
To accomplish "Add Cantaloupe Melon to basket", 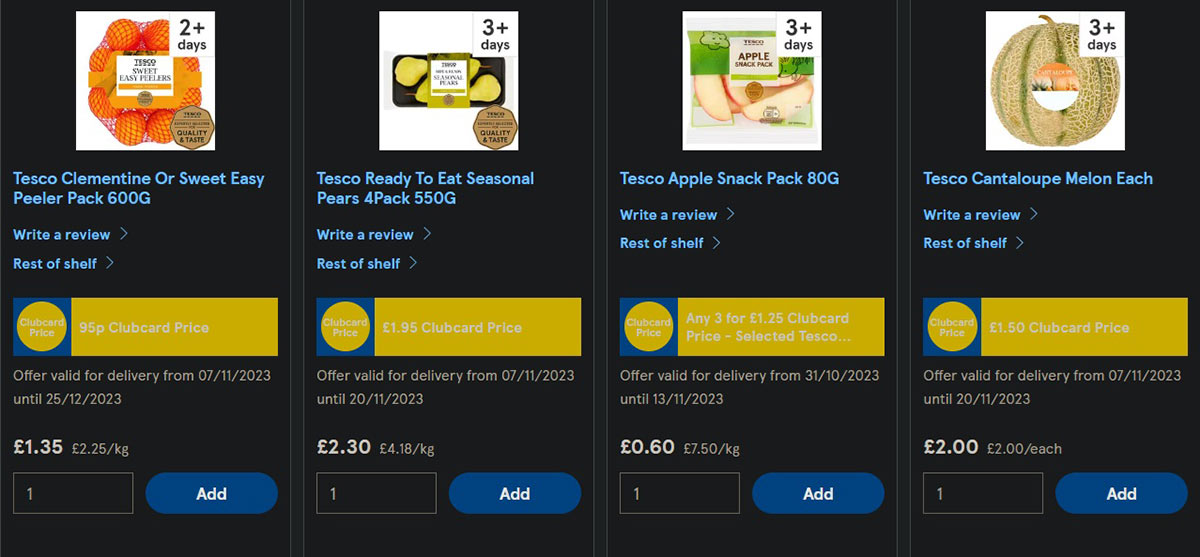I will pos(1121,493).
